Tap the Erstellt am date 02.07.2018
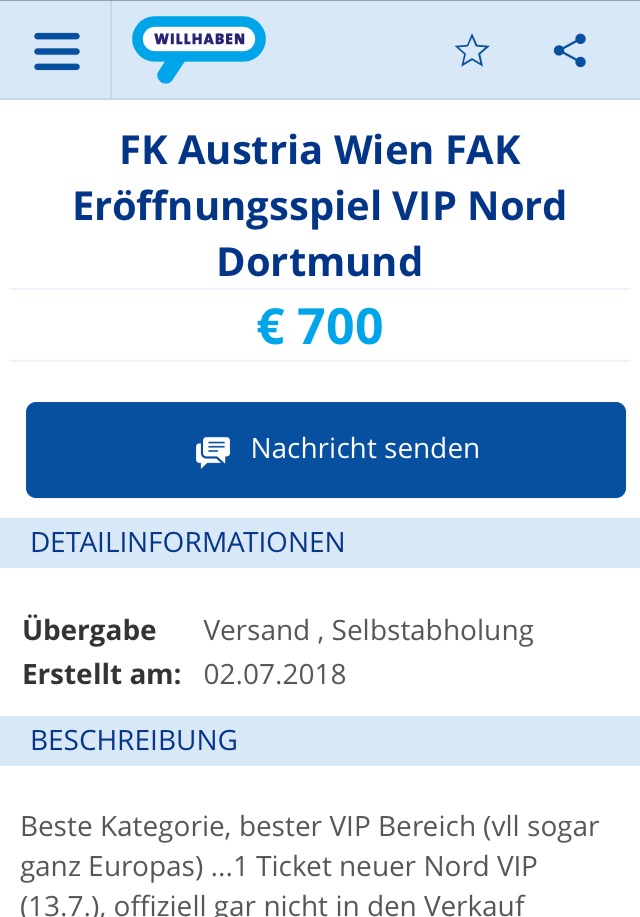The width and height of the screenshot is (640, 917). [x=275, y=674]
